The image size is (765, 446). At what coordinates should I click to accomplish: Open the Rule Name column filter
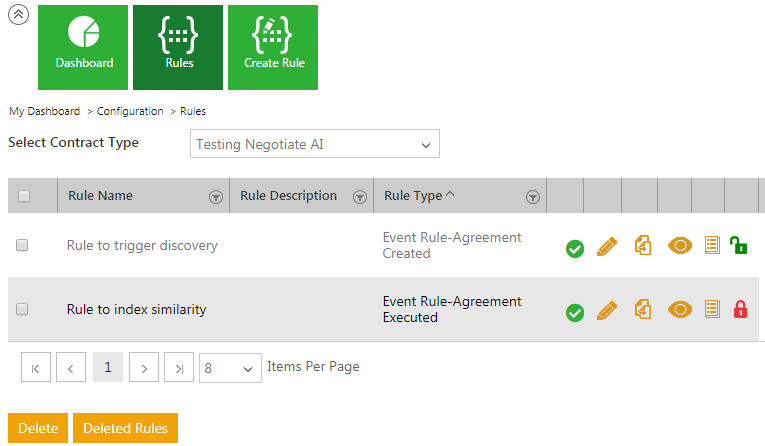(x=215, y=197)
